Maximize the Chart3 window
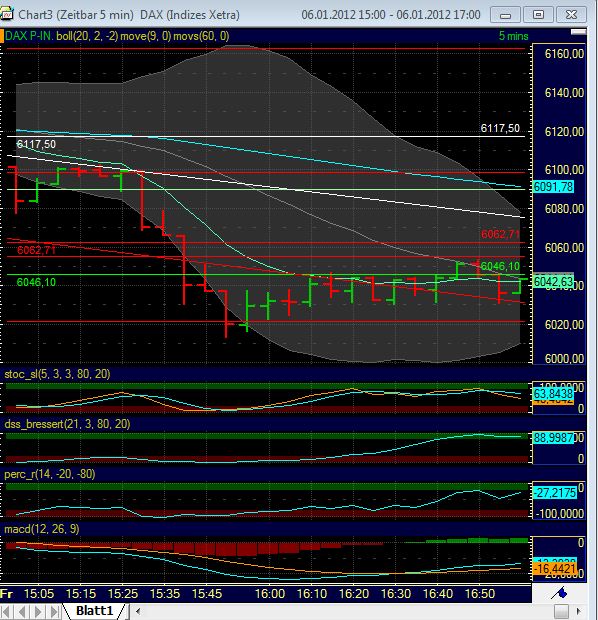 [538, 15]
